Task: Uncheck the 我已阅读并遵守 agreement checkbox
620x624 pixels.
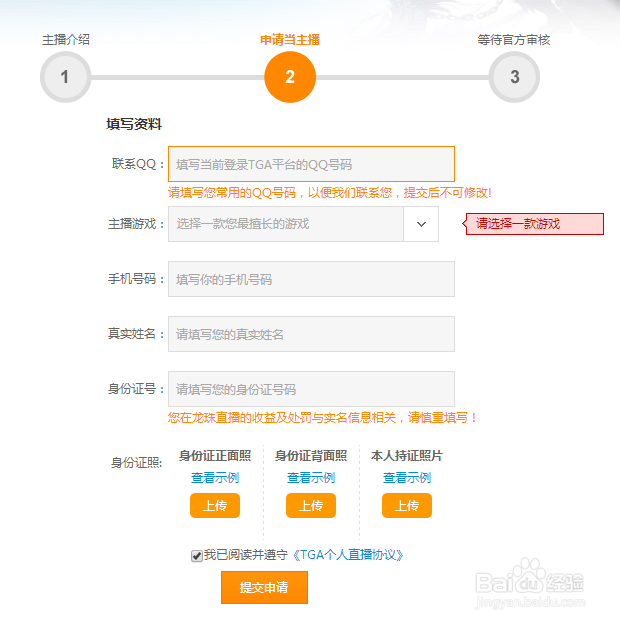Action: coord(197,556)
